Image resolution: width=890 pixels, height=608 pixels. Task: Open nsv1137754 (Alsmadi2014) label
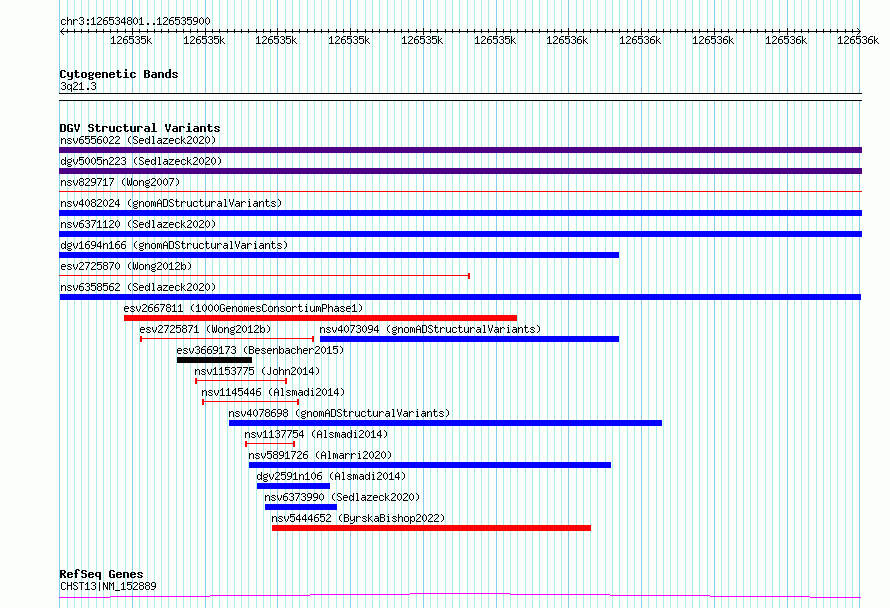[x=316, y=434]
